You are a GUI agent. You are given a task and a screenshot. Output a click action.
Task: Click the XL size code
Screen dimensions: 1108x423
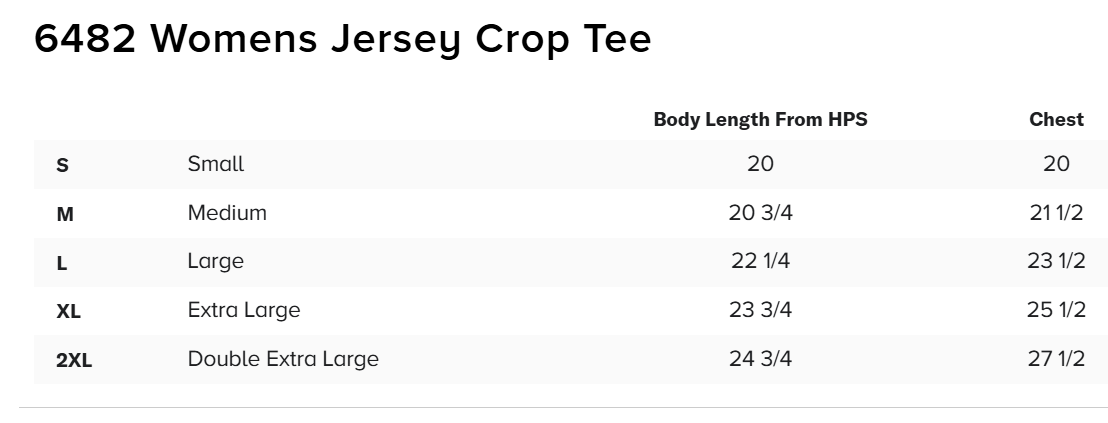[69, 311]
